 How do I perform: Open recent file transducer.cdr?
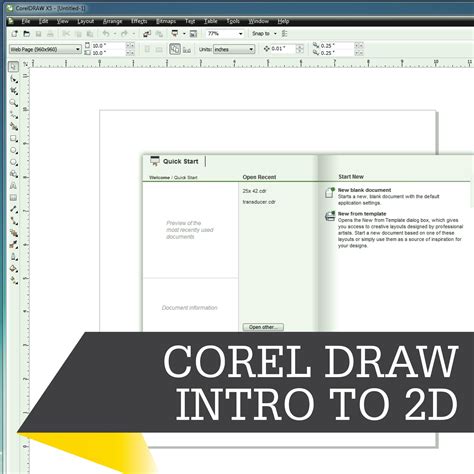pyautogui.click(x=259, y=202)
